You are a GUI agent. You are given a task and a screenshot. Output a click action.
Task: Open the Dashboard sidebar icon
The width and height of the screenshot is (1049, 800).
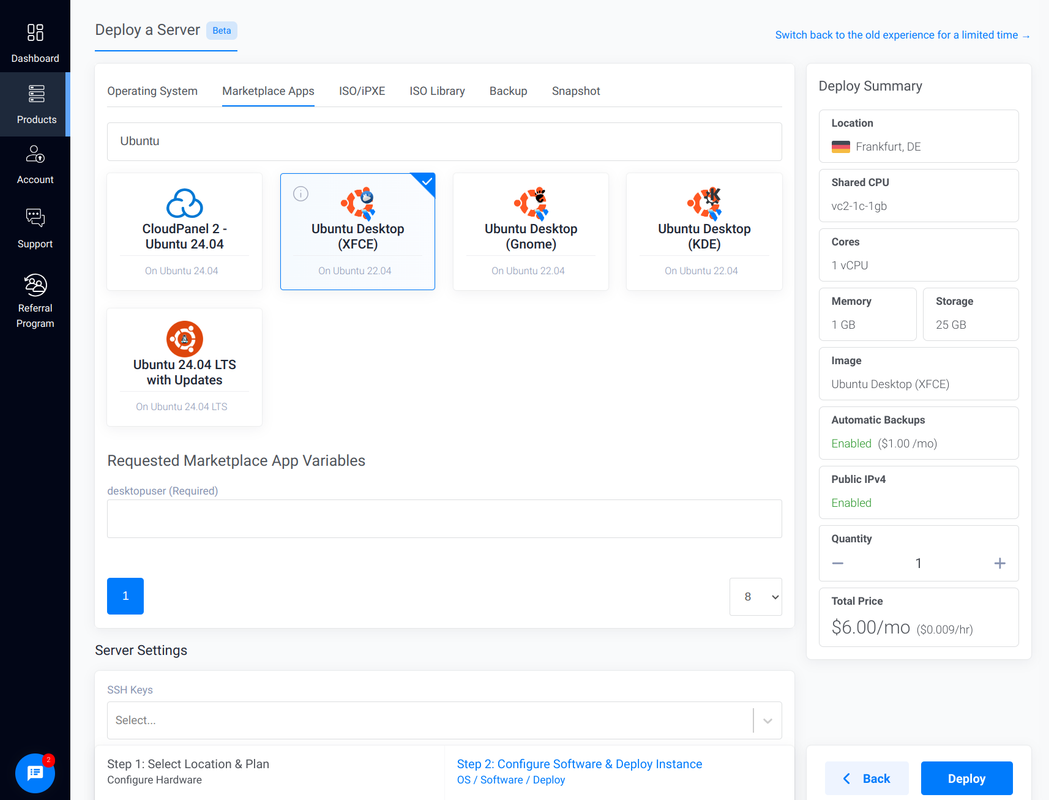point(35,32)
